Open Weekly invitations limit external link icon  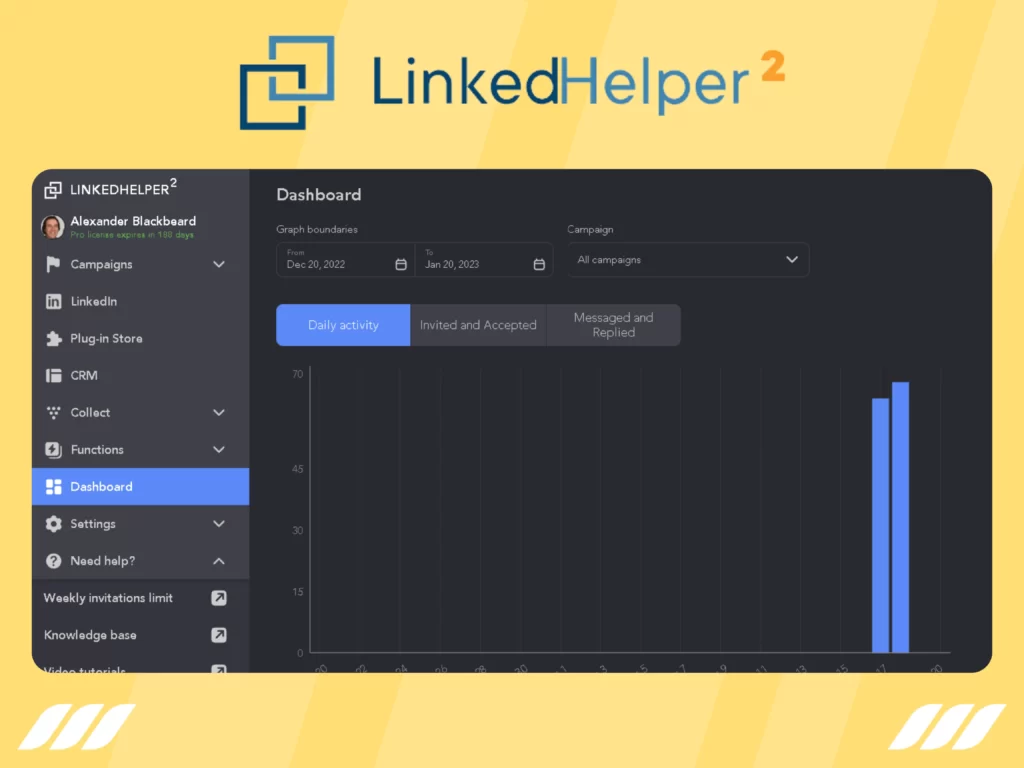click(x=219, y=598)
